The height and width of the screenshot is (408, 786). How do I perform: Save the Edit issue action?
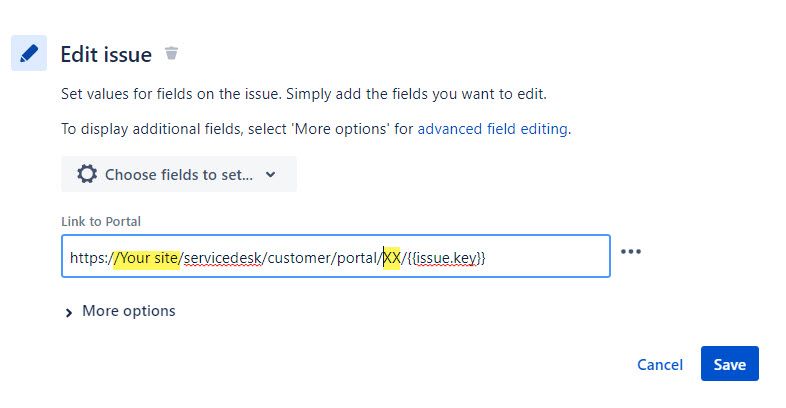pos(729,364)
